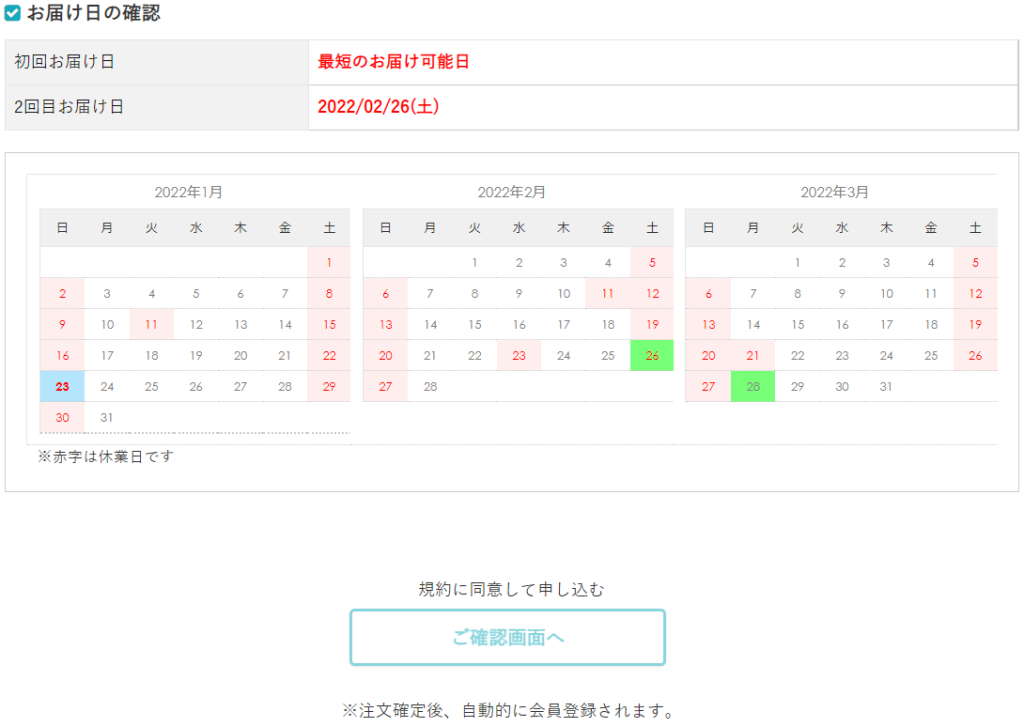This screenshot has width=1024, height=727.
Task: Select February 28 in the February calendar
Action: (x=430, y=386)
